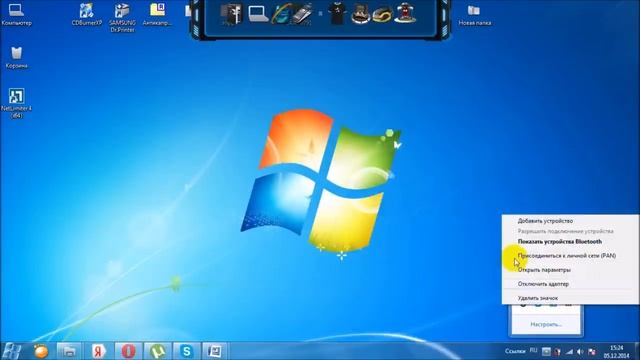Click the volume speaker tray icon

click(580, 352)
